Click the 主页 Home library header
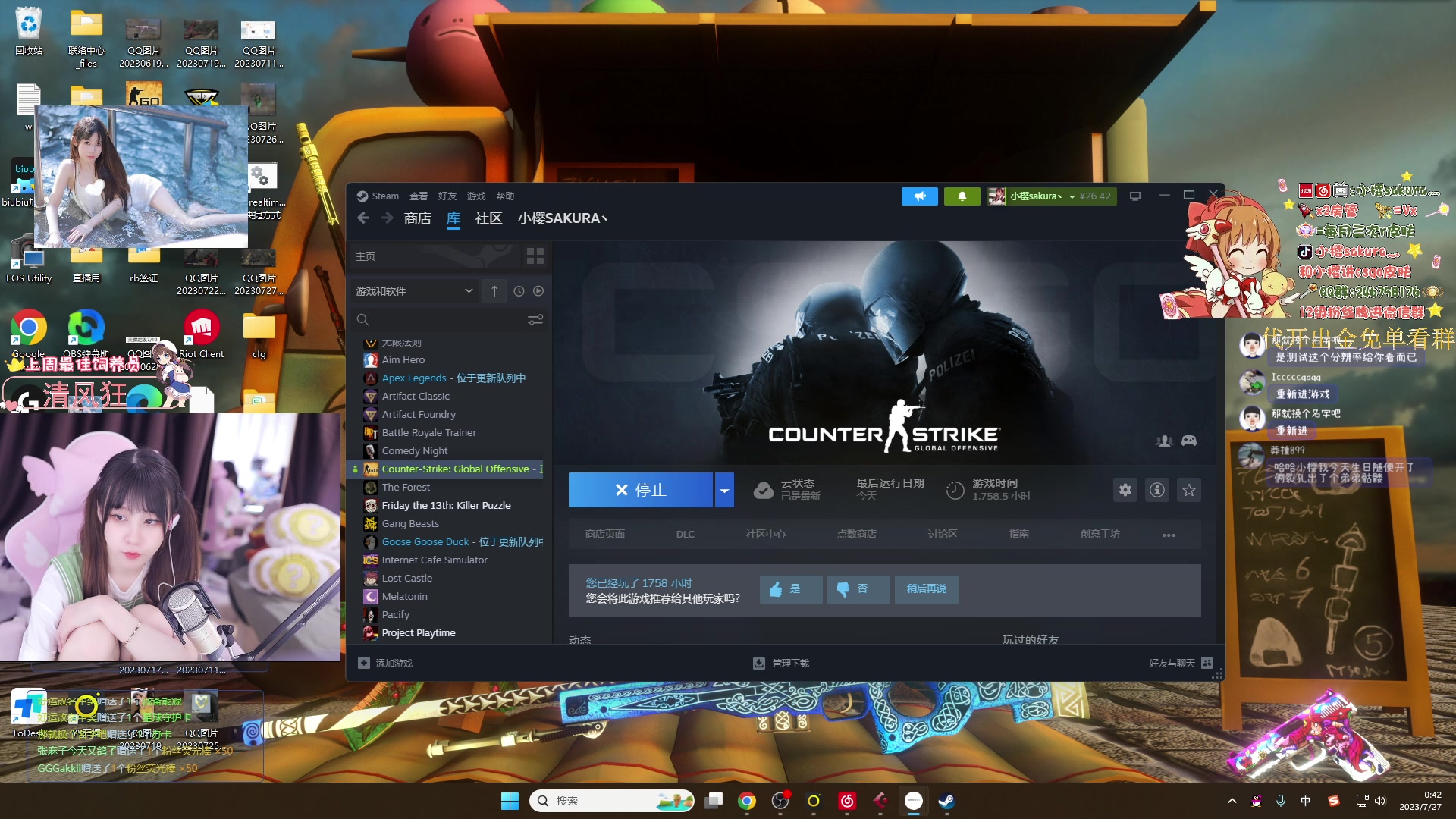 point(436,256)
